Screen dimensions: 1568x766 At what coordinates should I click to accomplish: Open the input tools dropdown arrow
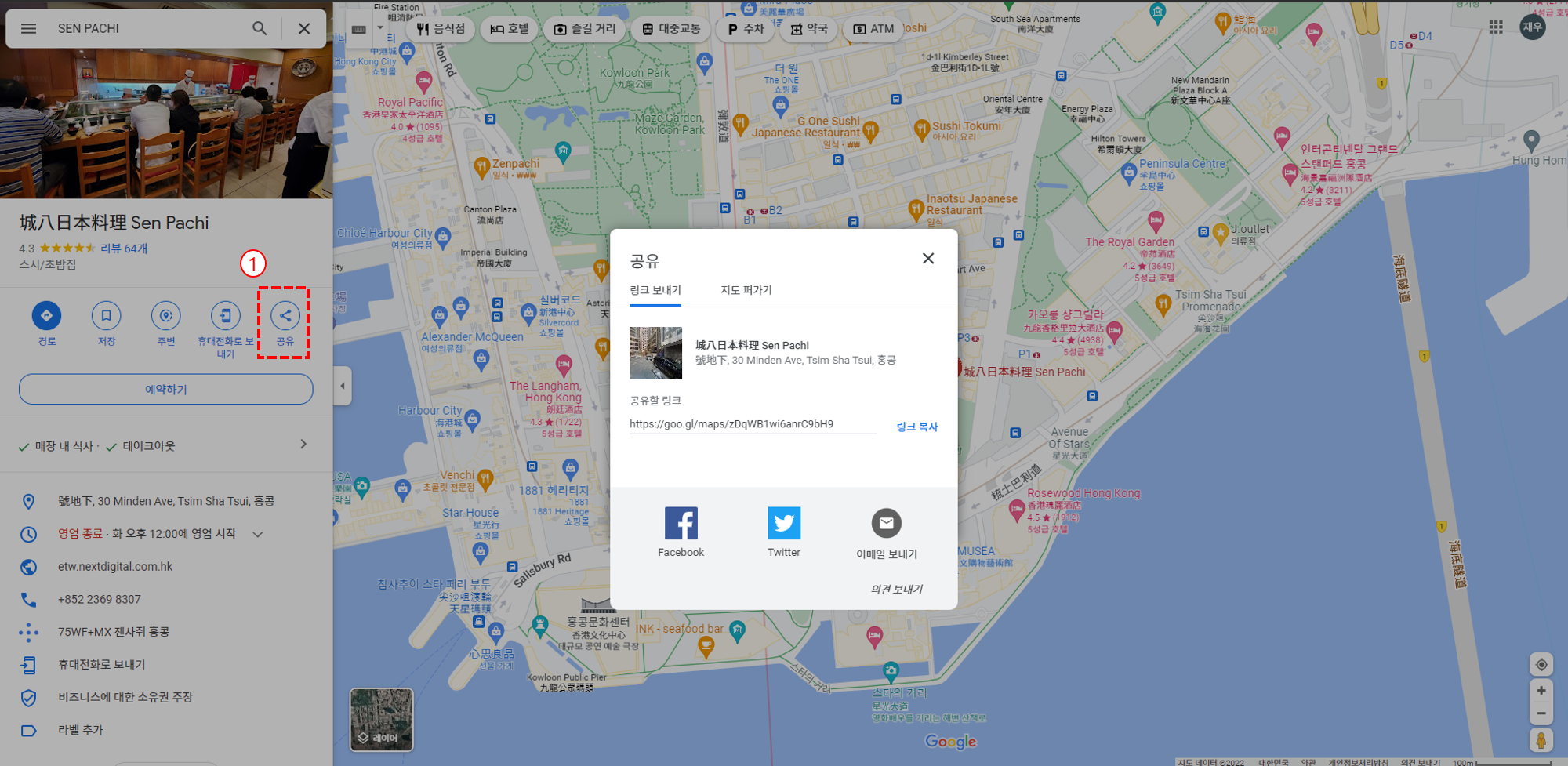click(x=381, y=28)
